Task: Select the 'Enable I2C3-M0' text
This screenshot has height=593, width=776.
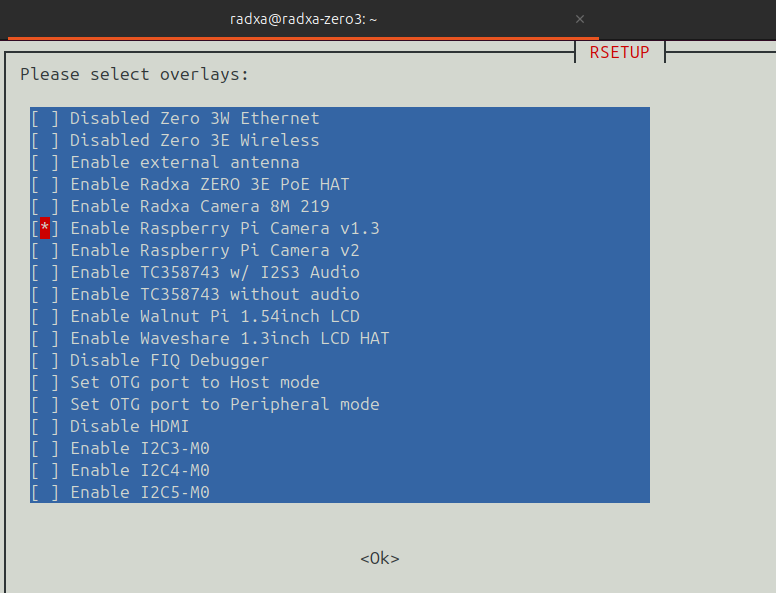Action: [x=140, y=448]
